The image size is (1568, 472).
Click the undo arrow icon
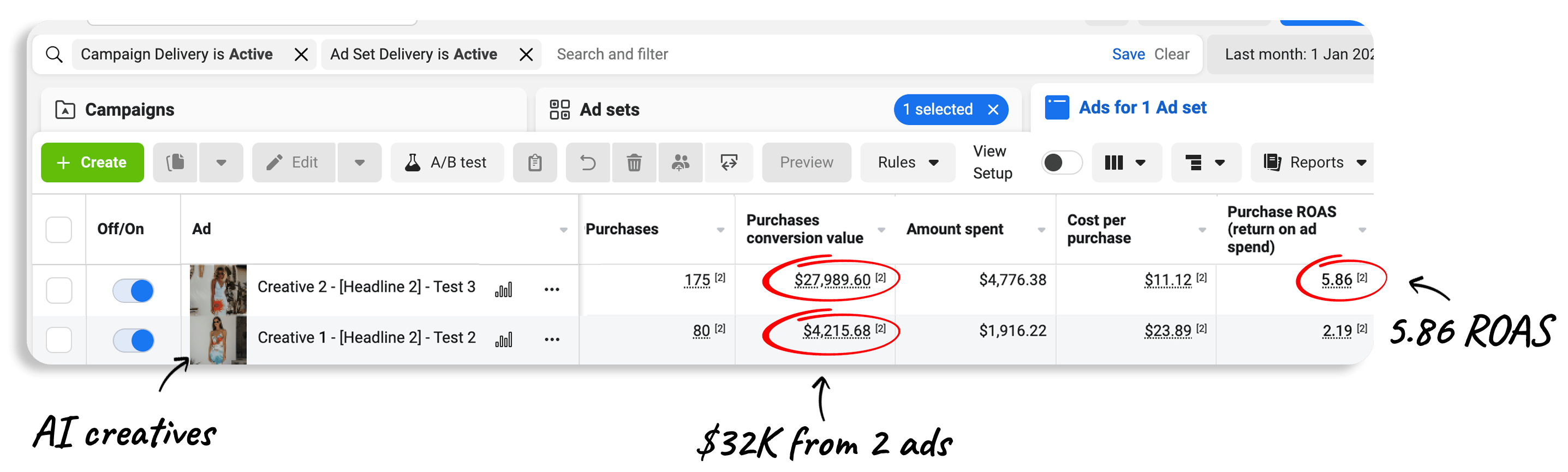pos(587,163)
